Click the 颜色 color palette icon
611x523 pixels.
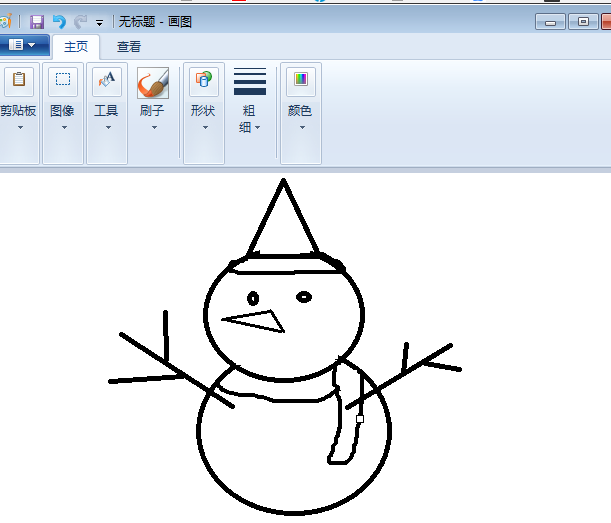tap(301, 81)
